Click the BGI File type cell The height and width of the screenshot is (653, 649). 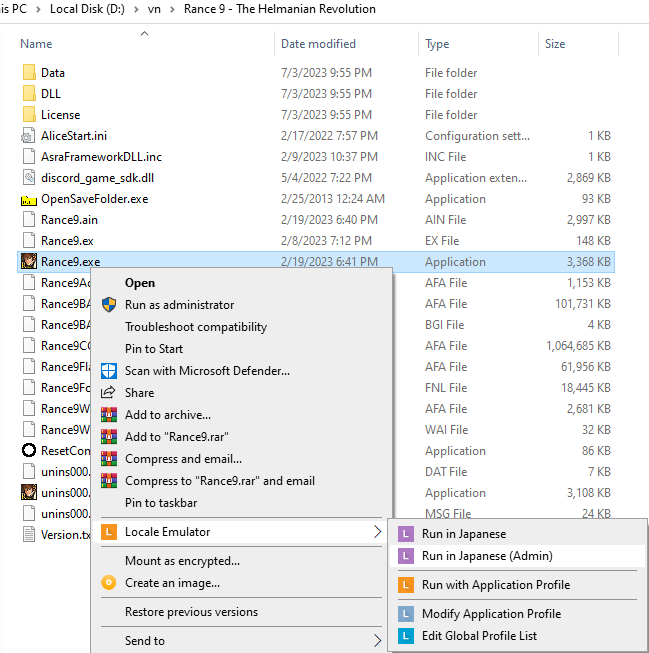pyautogui.click(x=444, y=325)
